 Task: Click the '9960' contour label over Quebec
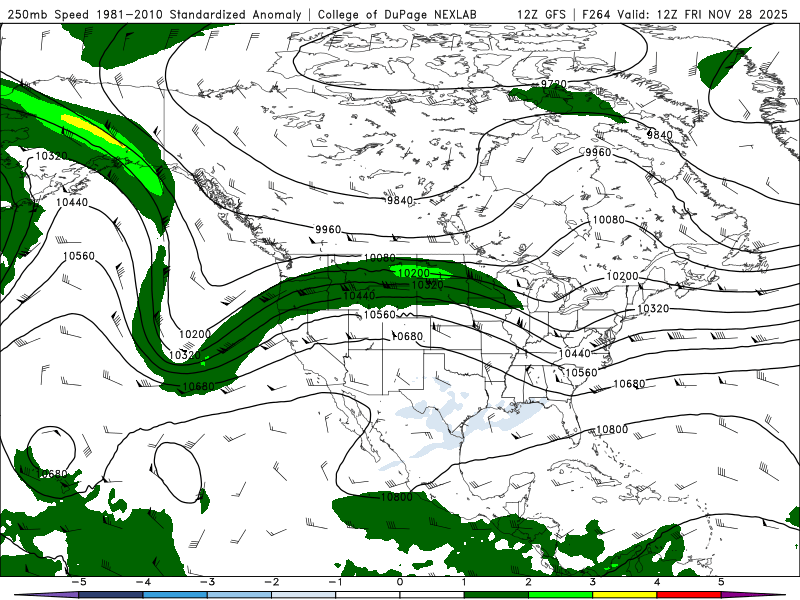(x=598, y=153)
